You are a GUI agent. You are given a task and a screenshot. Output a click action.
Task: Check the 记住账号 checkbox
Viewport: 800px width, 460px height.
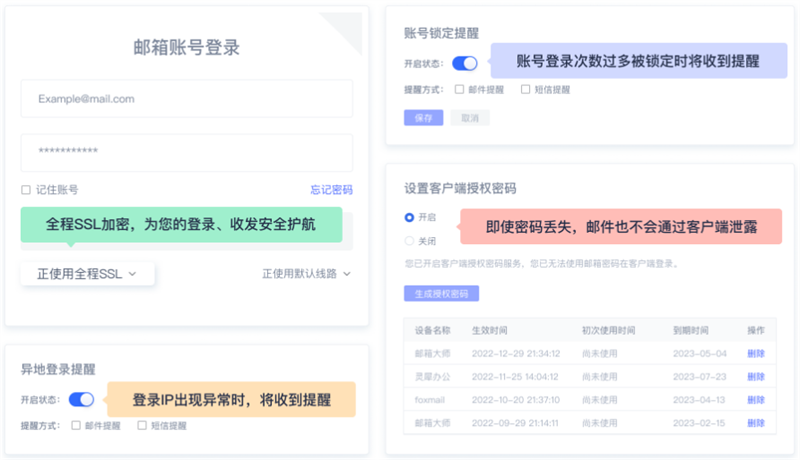pyautogui.click(x=26, y=190)
